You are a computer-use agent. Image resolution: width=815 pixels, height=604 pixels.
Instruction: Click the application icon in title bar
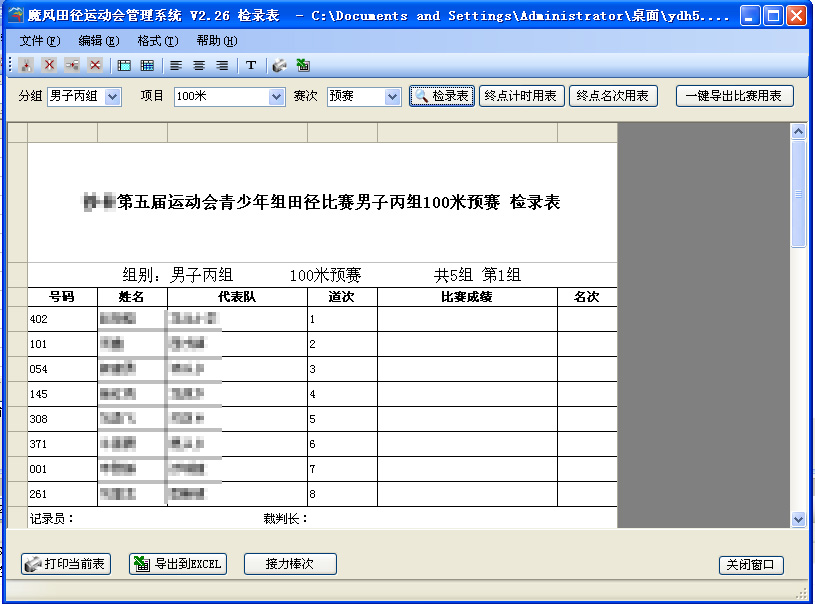(16, 15)
